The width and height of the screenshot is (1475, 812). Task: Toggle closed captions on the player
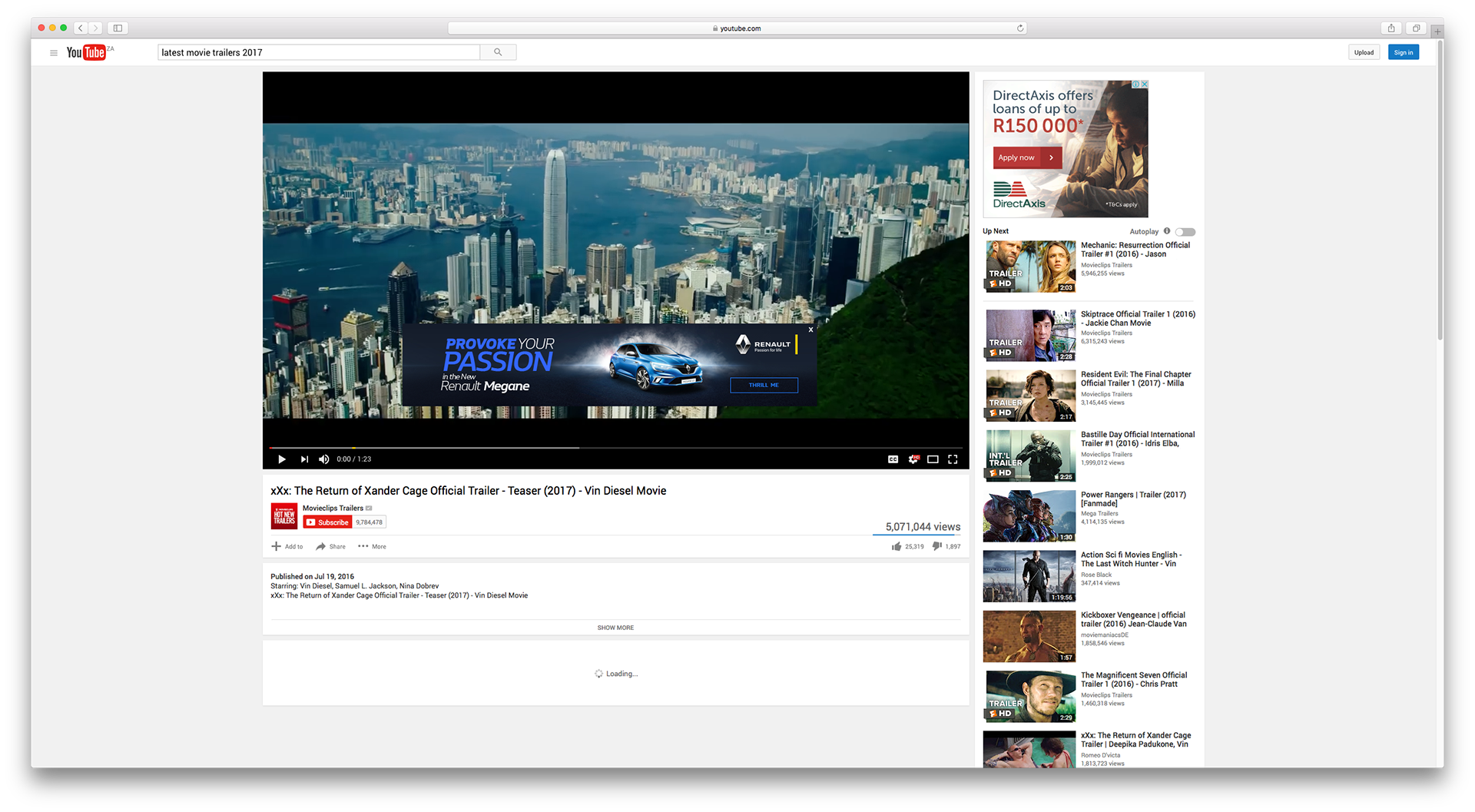pyautogui.click(x=893, y=459)
